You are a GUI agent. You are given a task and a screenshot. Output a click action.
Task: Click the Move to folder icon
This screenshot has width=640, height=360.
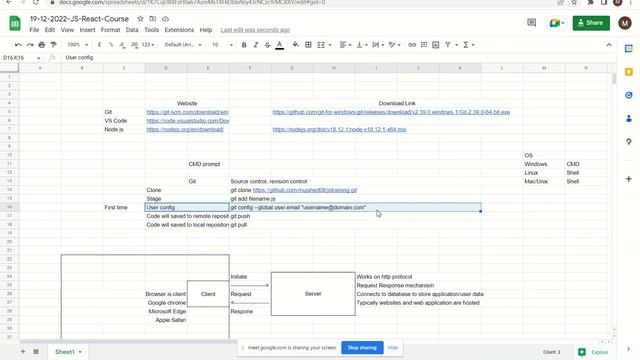[x=153, y=19]
